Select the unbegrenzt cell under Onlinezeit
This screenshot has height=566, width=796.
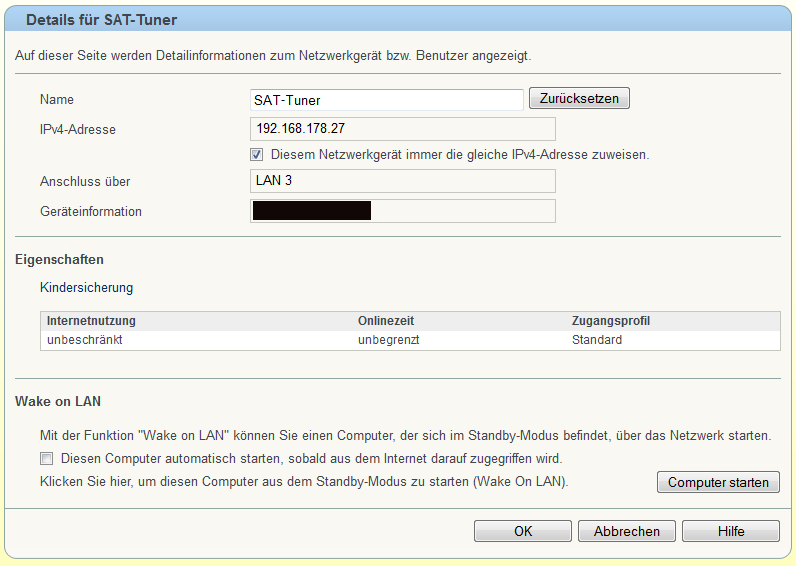[x=388, y=340]
